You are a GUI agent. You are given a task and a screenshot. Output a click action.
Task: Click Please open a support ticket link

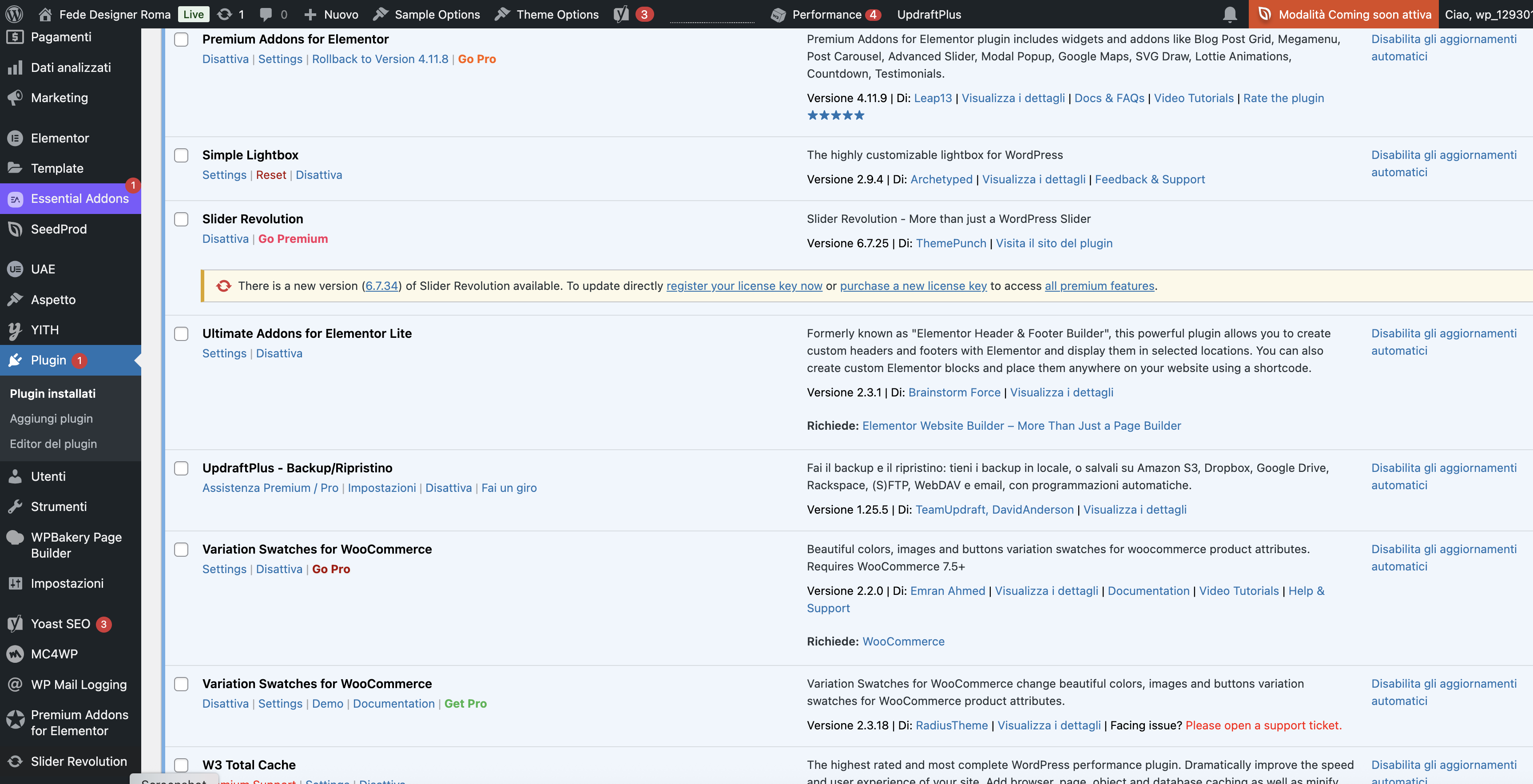pos(1263,725)
